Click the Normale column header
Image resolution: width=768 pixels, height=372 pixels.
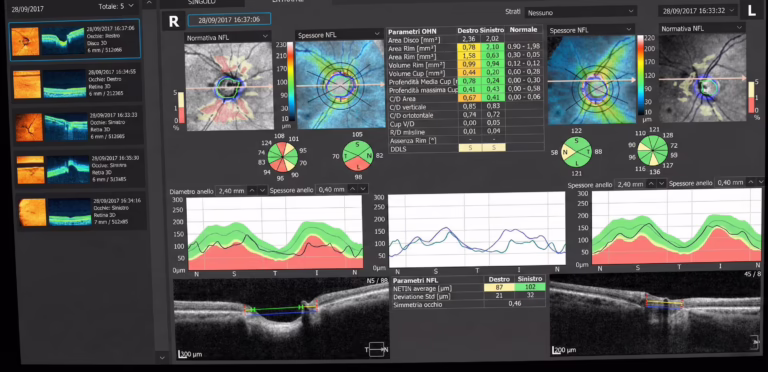[x=523, y=29]
